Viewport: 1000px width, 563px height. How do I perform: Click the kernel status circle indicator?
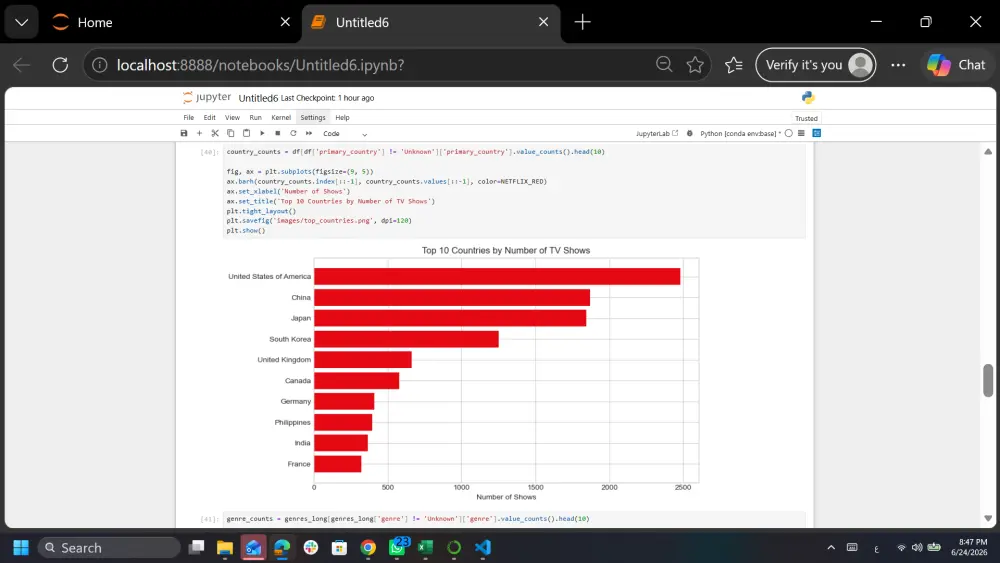[789, 133]
